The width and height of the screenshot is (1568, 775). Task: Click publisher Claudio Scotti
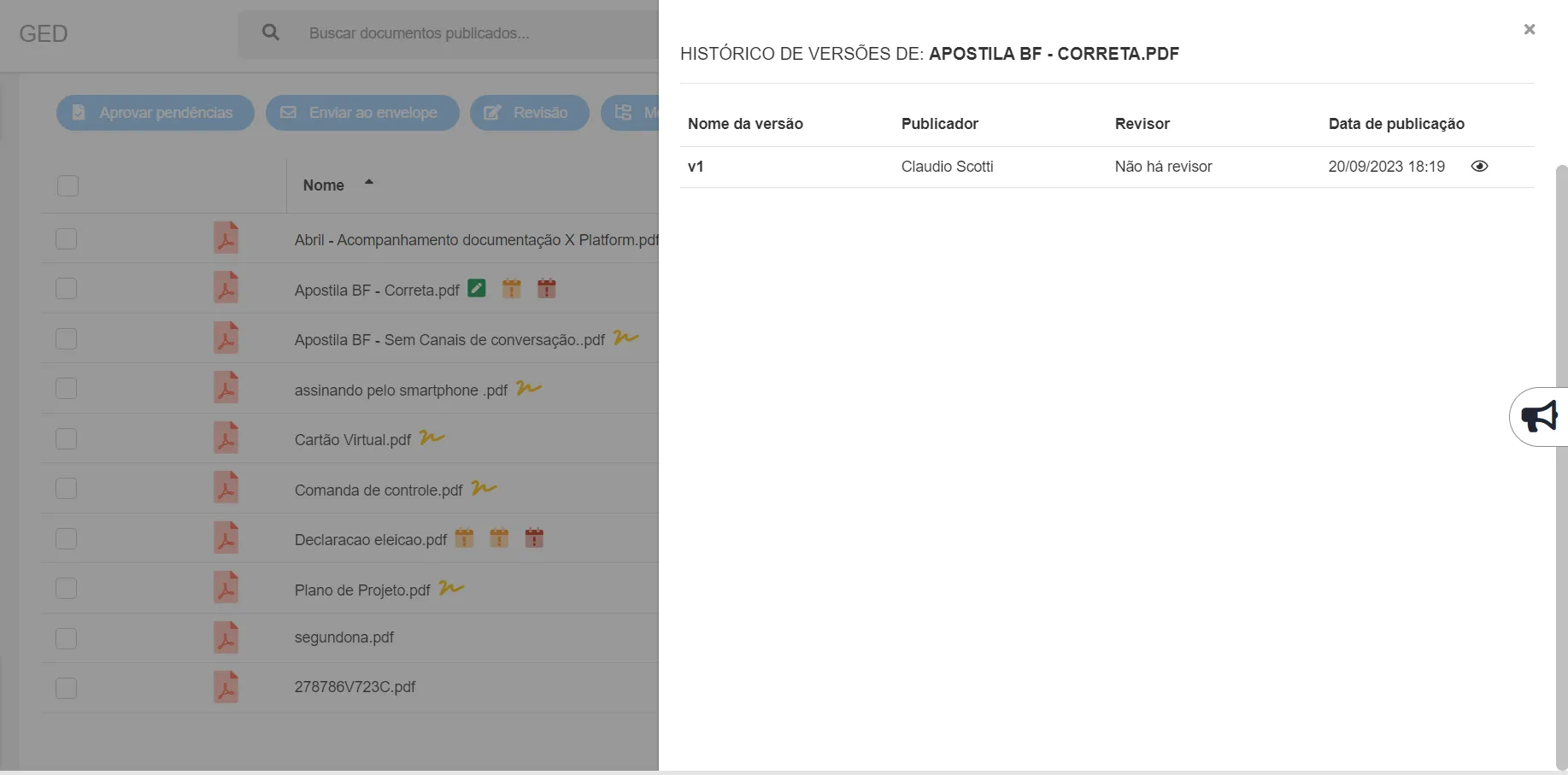click(x=947, y=167)
